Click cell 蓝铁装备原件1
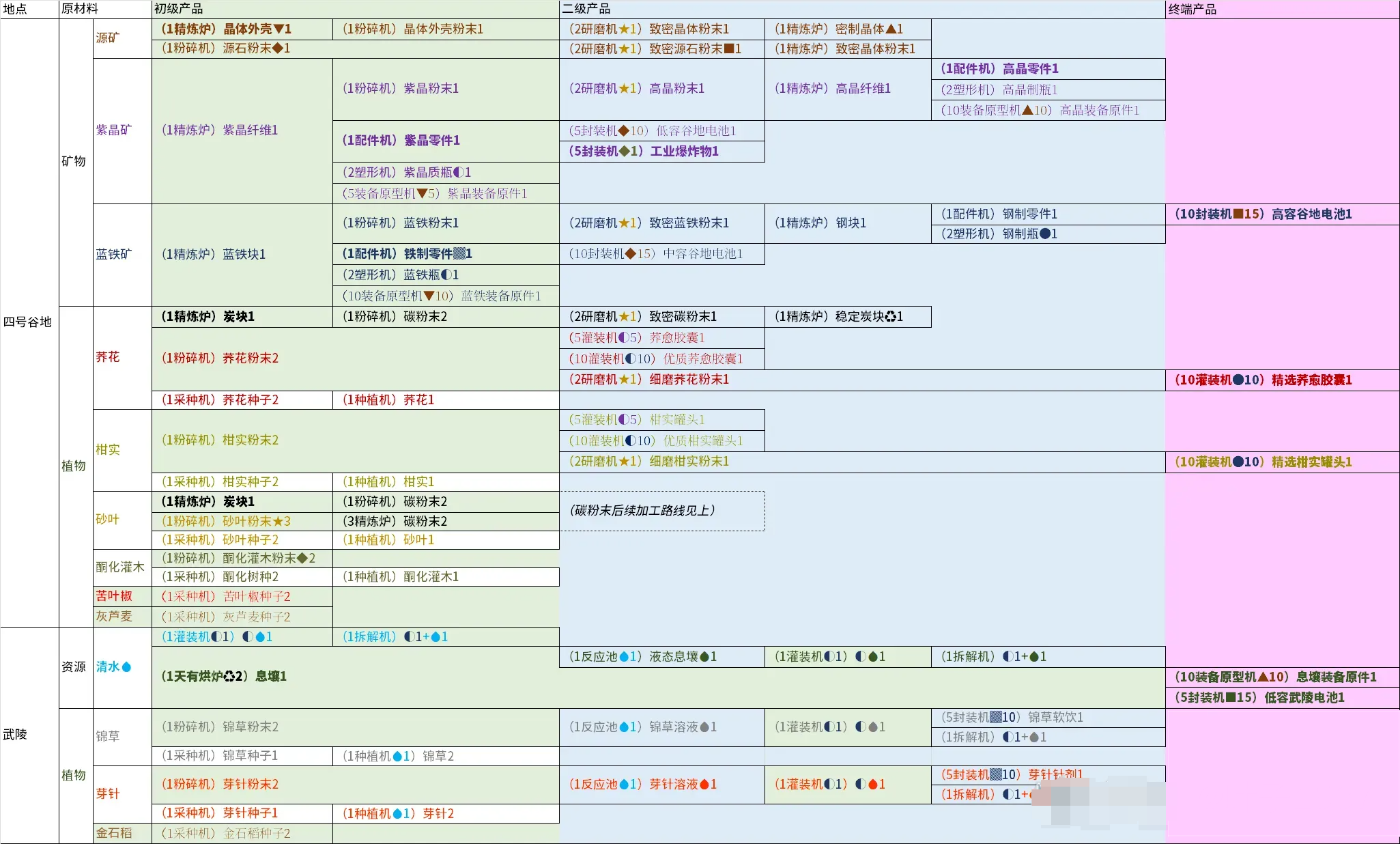The image size is (1400, 844). pos(446,296)
